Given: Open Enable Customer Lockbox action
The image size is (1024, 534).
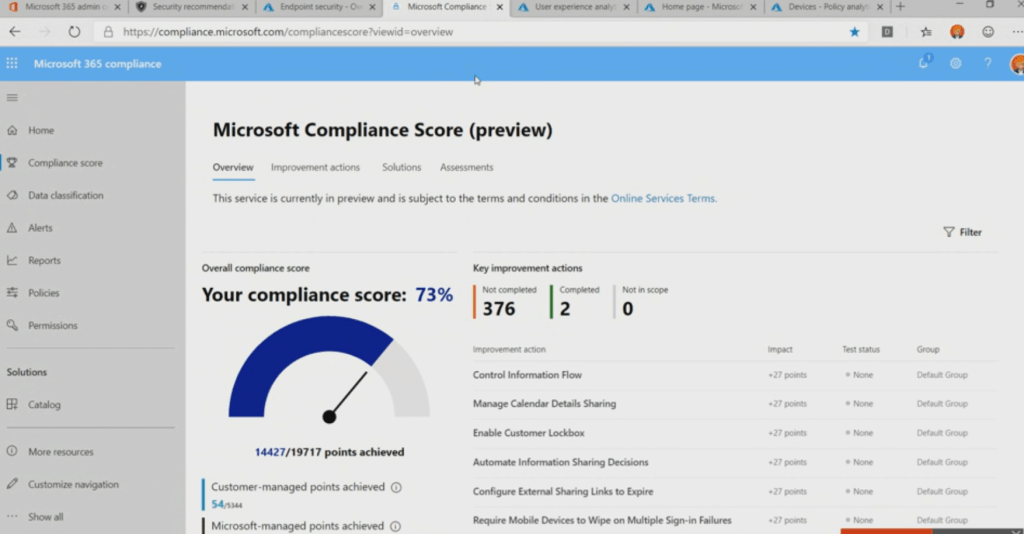Looking at the screenshot, I should click(528, 433).
